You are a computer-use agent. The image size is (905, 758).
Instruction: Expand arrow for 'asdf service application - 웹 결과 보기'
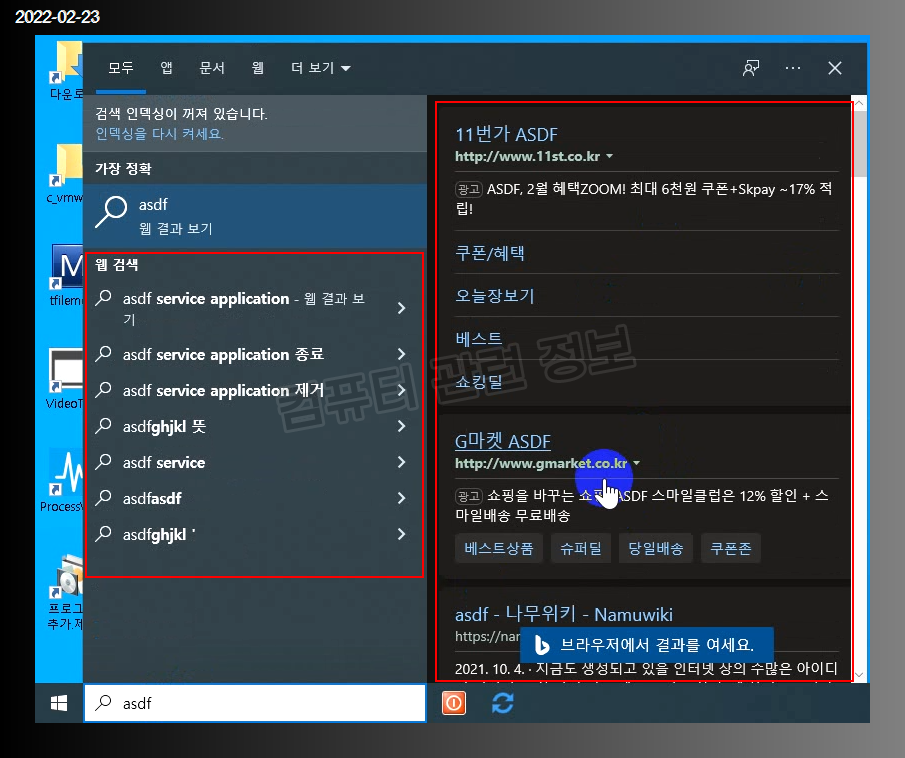point(402,308)
